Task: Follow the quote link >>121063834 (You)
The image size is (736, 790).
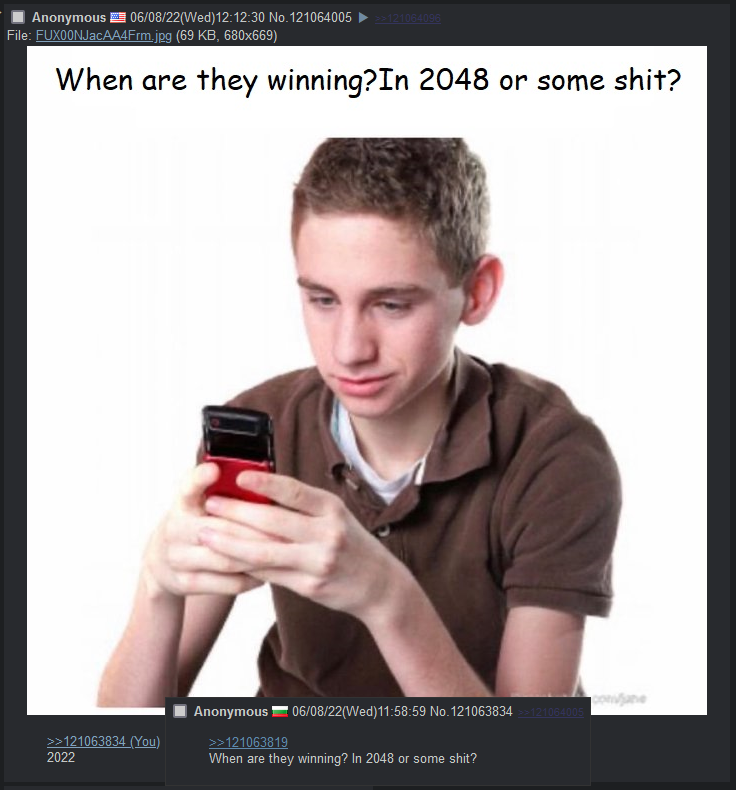Action: pos(103,742)
